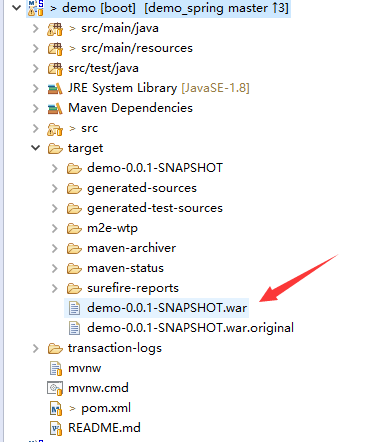The image size is (392, 442).
Task: Click the pom.xml Maven file icon
Action: 56,409
